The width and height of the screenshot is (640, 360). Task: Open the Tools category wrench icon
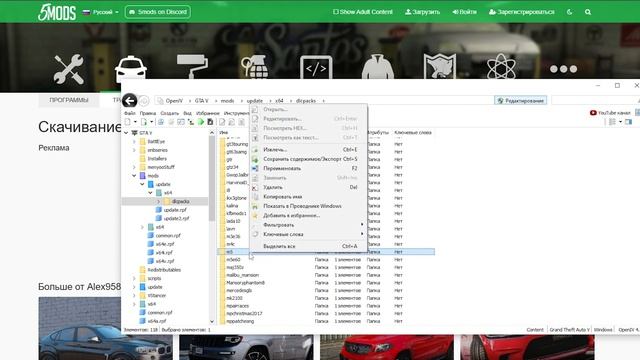tap(69, 69)
